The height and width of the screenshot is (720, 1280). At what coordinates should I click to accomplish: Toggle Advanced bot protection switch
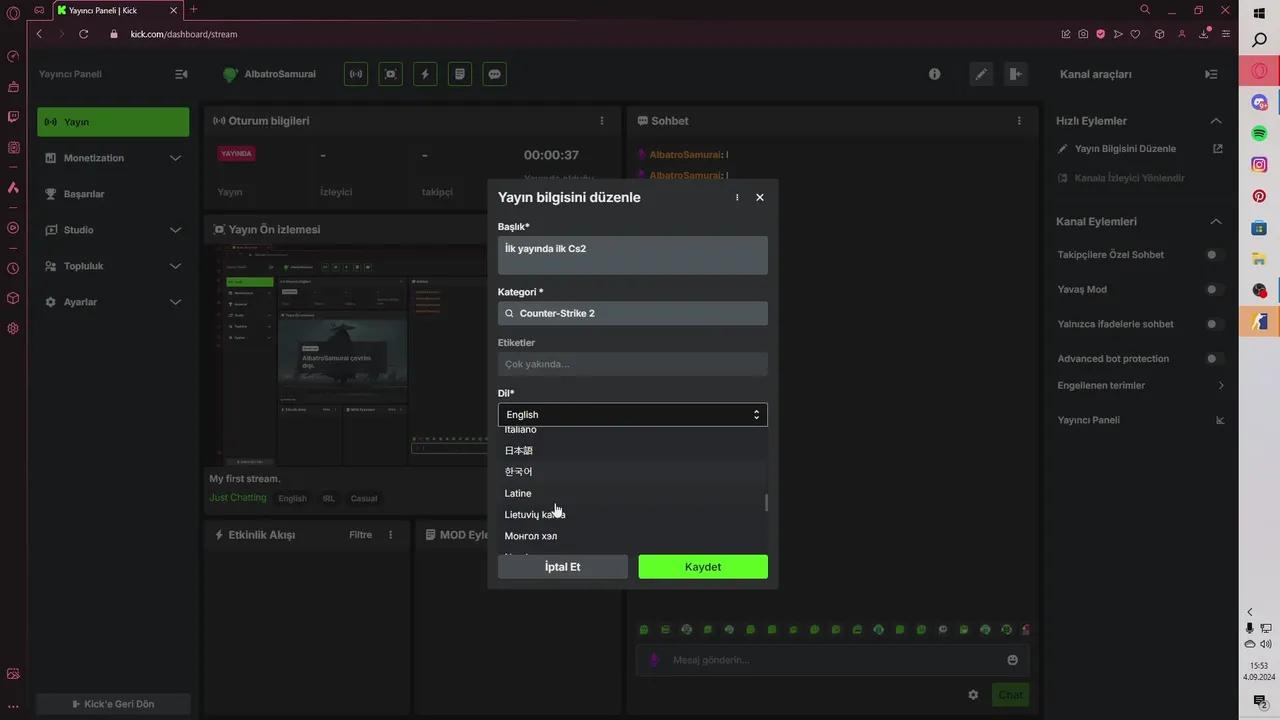pyautogui.click(x=1214, y=359)
